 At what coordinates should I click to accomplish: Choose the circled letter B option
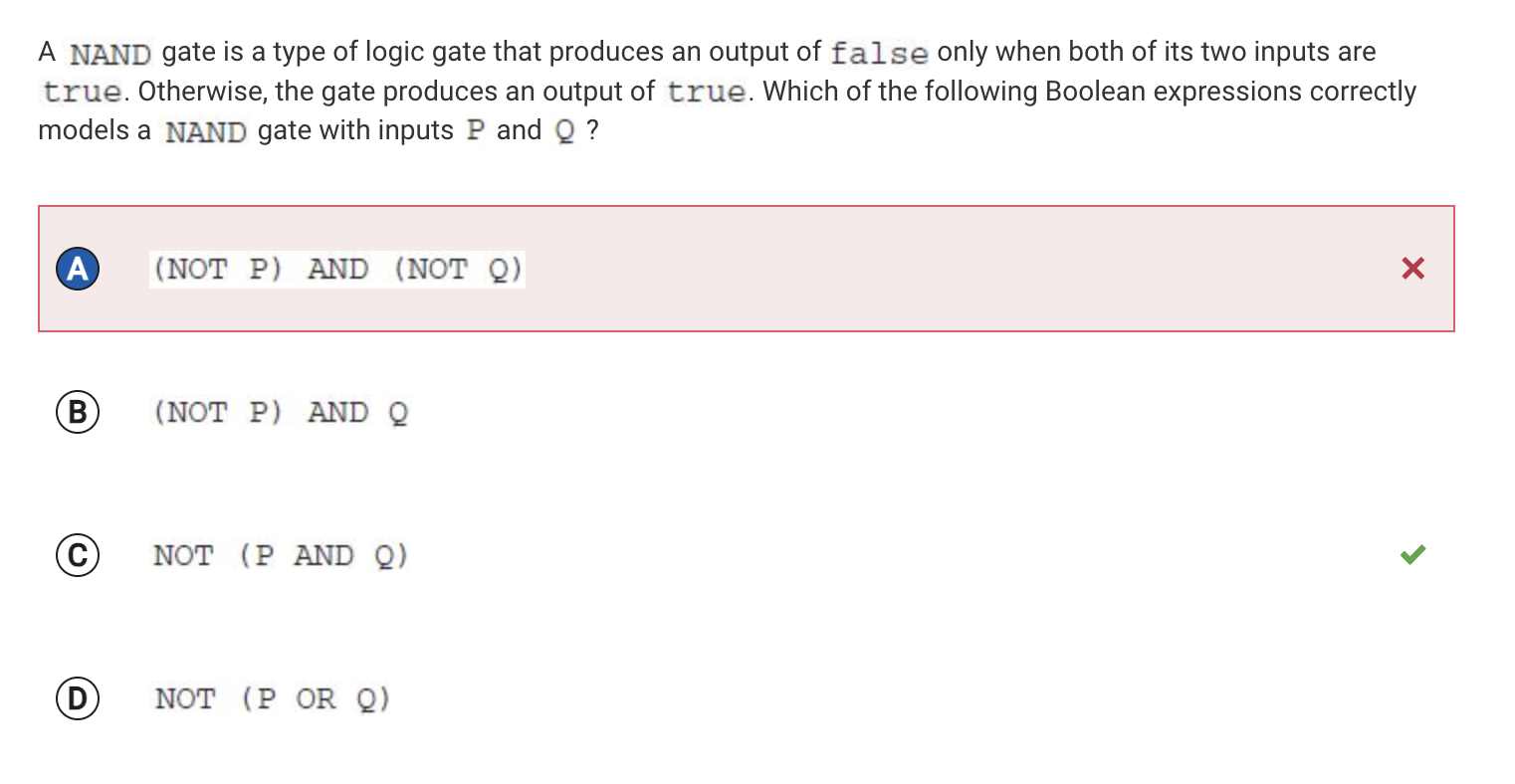tap(78, 412)
